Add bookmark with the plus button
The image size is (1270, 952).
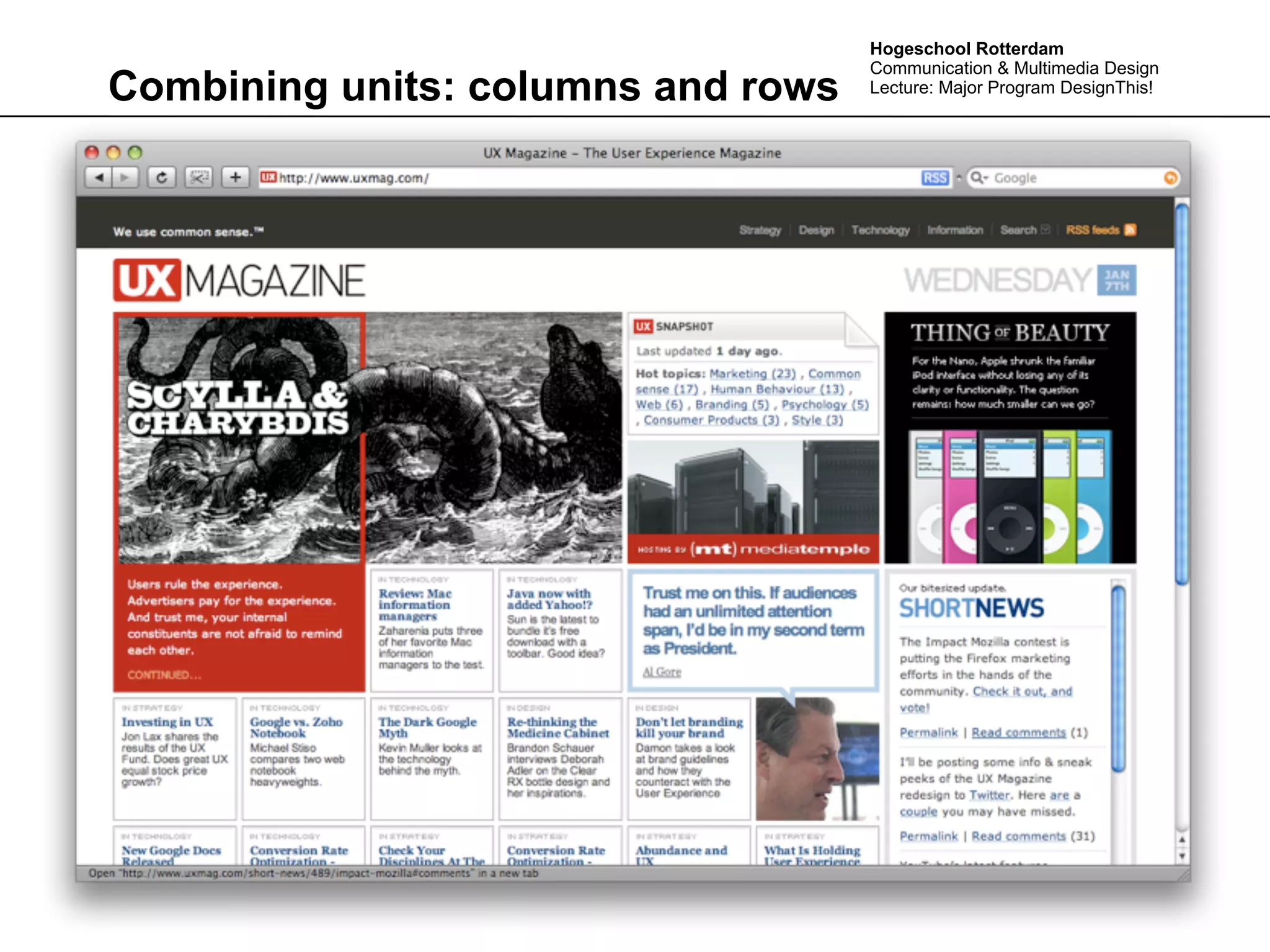click(x=235, y=178)
